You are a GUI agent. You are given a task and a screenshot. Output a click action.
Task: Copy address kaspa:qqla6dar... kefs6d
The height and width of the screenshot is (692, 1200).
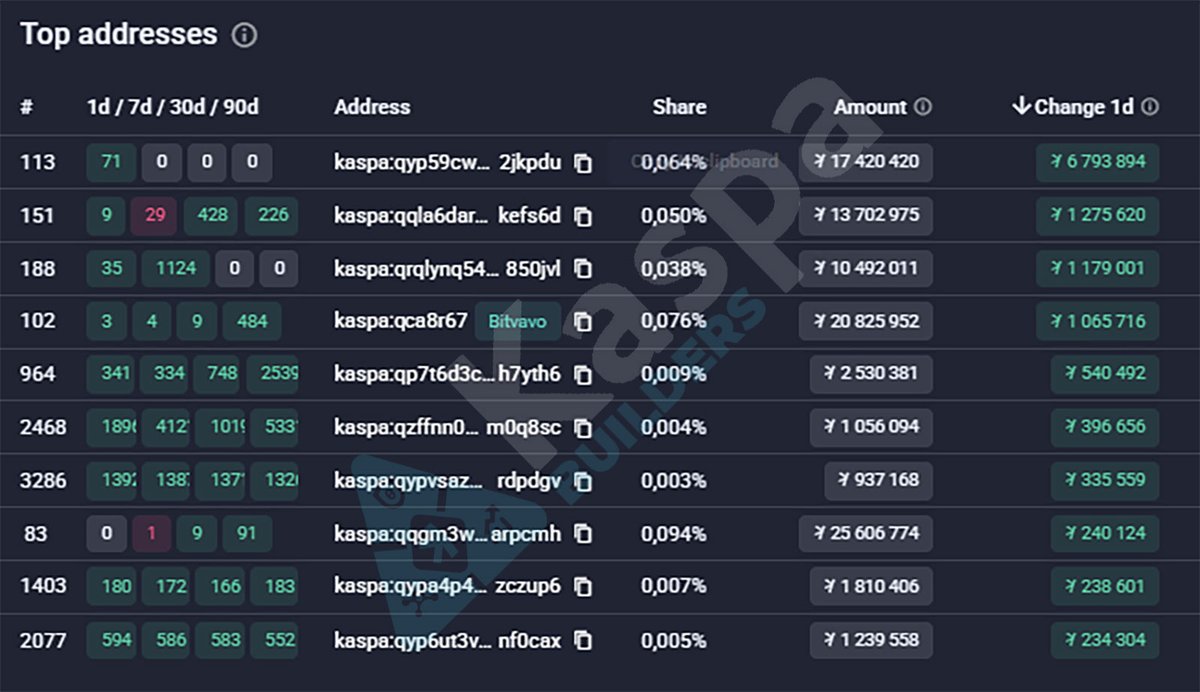coord(583,216)
